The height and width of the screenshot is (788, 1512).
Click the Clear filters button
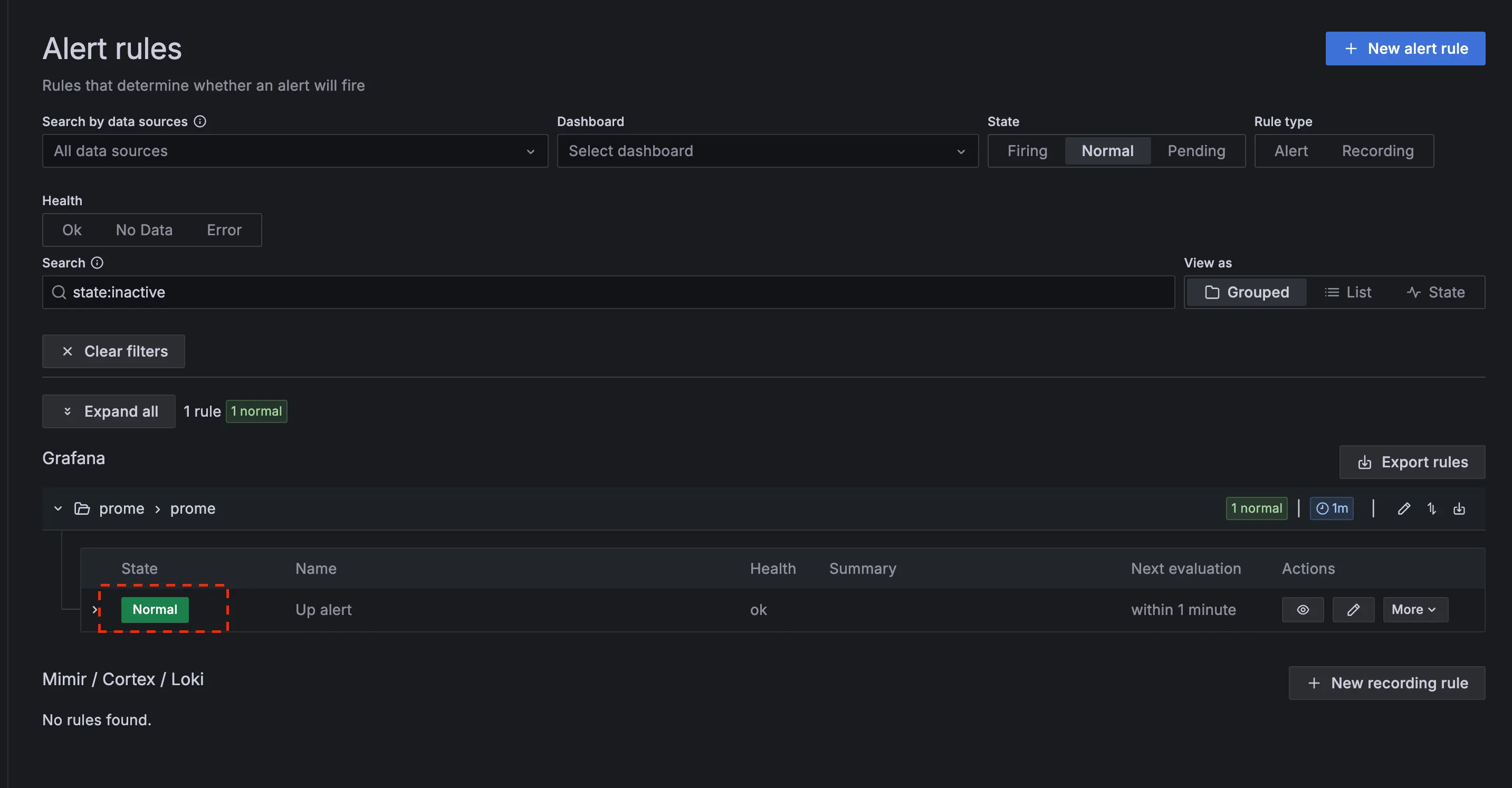click(113, 351)
